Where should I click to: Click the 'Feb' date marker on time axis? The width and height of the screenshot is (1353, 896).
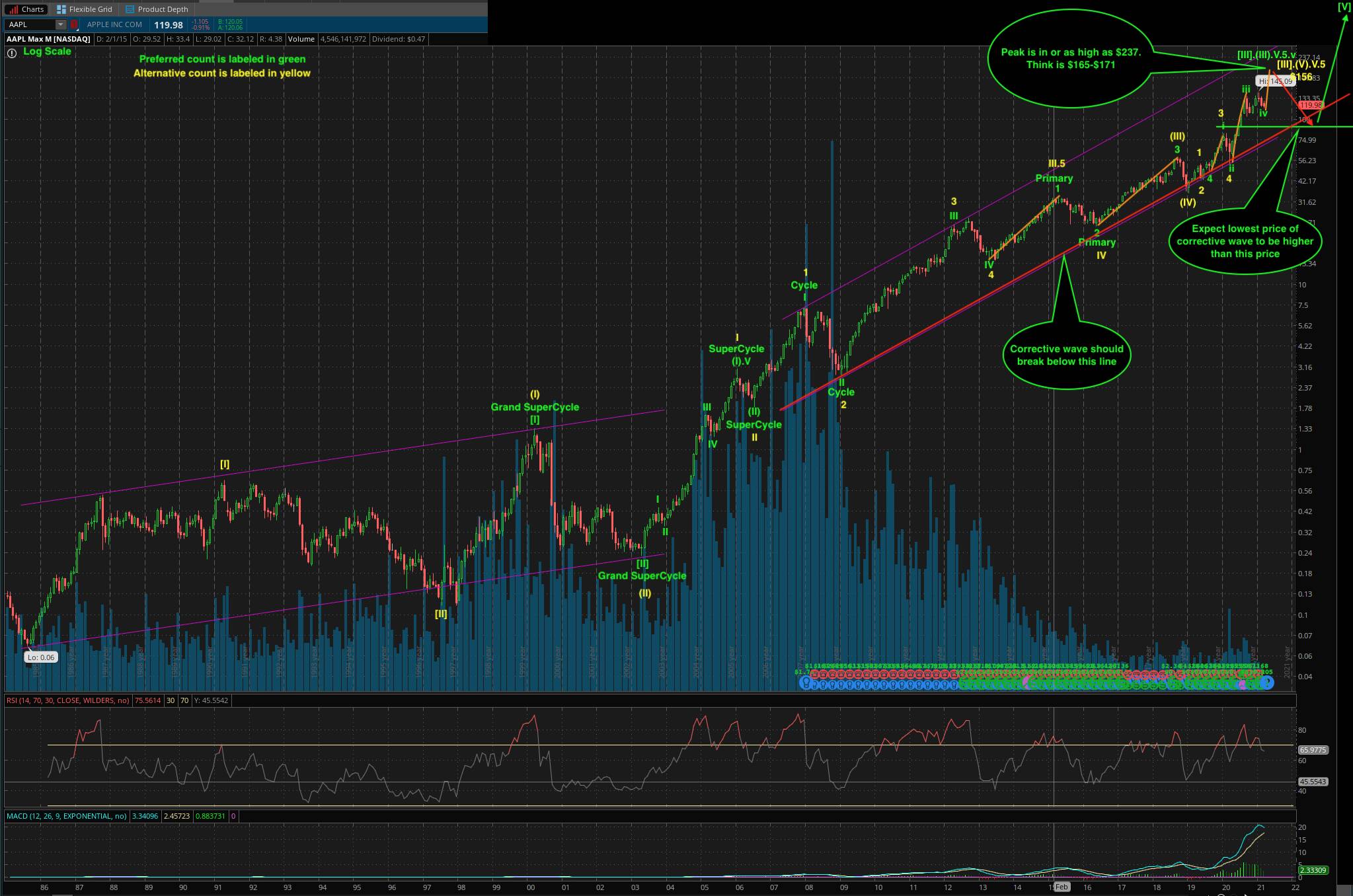[1062, 887]
